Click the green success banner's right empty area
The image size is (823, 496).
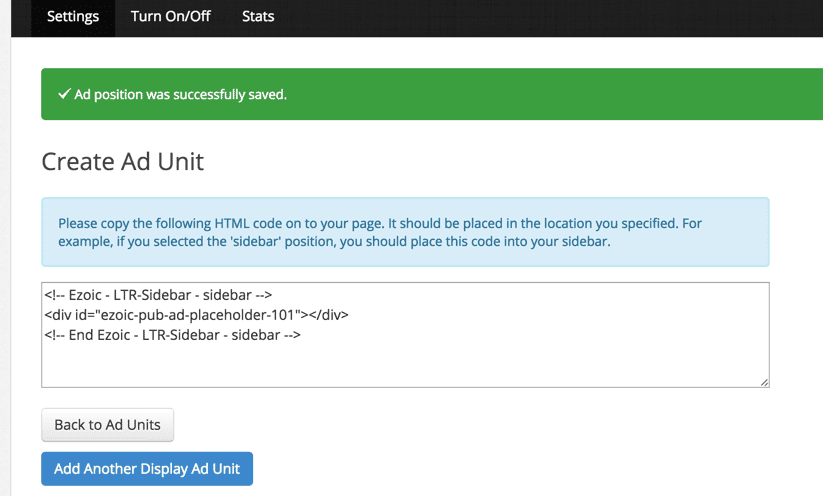click(x=600, y=94)
